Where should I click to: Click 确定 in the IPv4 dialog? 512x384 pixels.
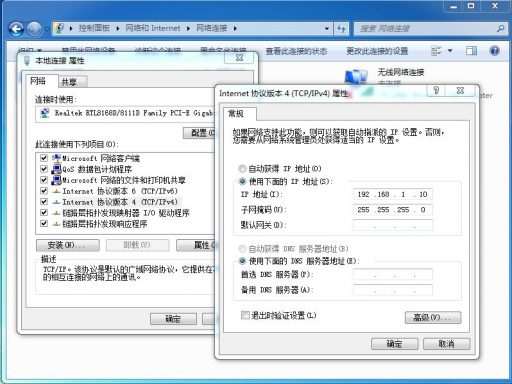(x=395, y=344)
